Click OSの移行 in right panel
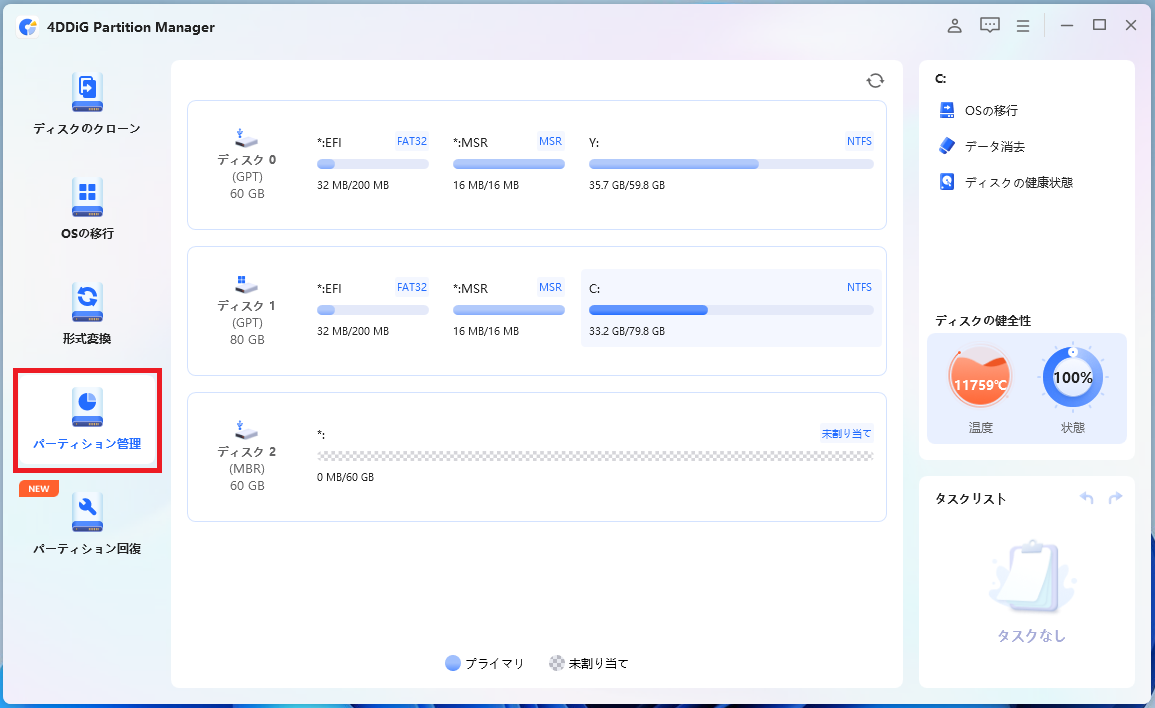Viewport: 1155px width, 708px height. pos(991,111)
